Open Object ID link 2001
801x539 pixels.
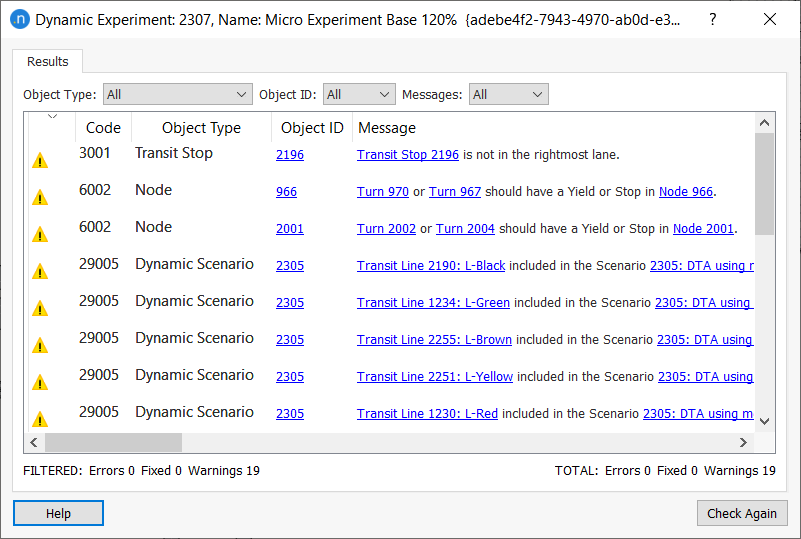click(290, 229)
